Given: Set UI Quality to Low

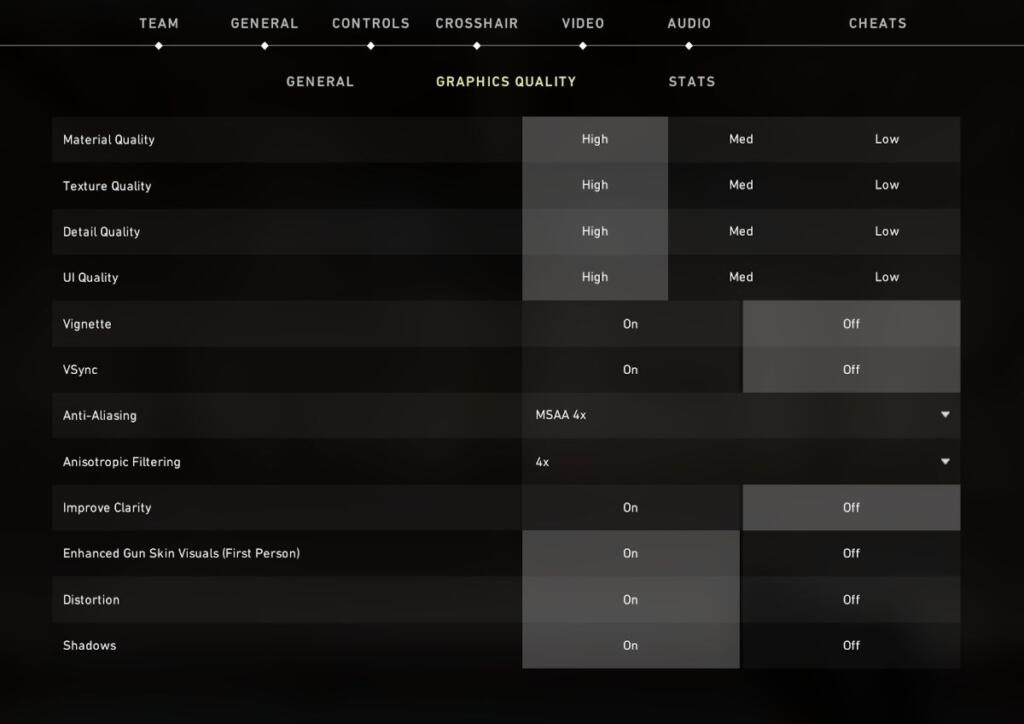Looking at the screenshot, I should (887, 277).
